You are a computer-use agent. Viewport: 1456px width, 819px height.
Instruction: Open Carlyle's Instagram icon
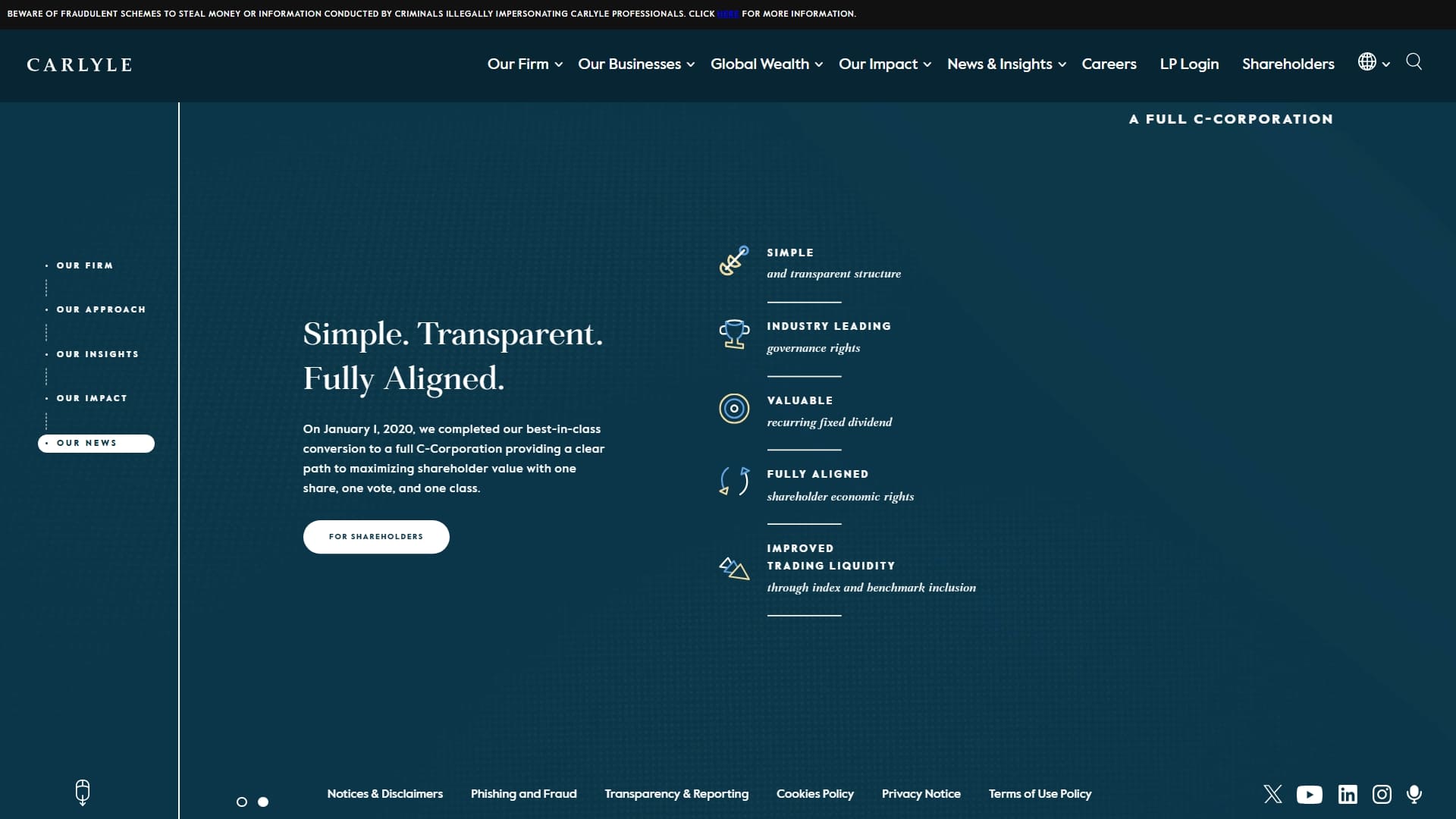(1382, 794)
